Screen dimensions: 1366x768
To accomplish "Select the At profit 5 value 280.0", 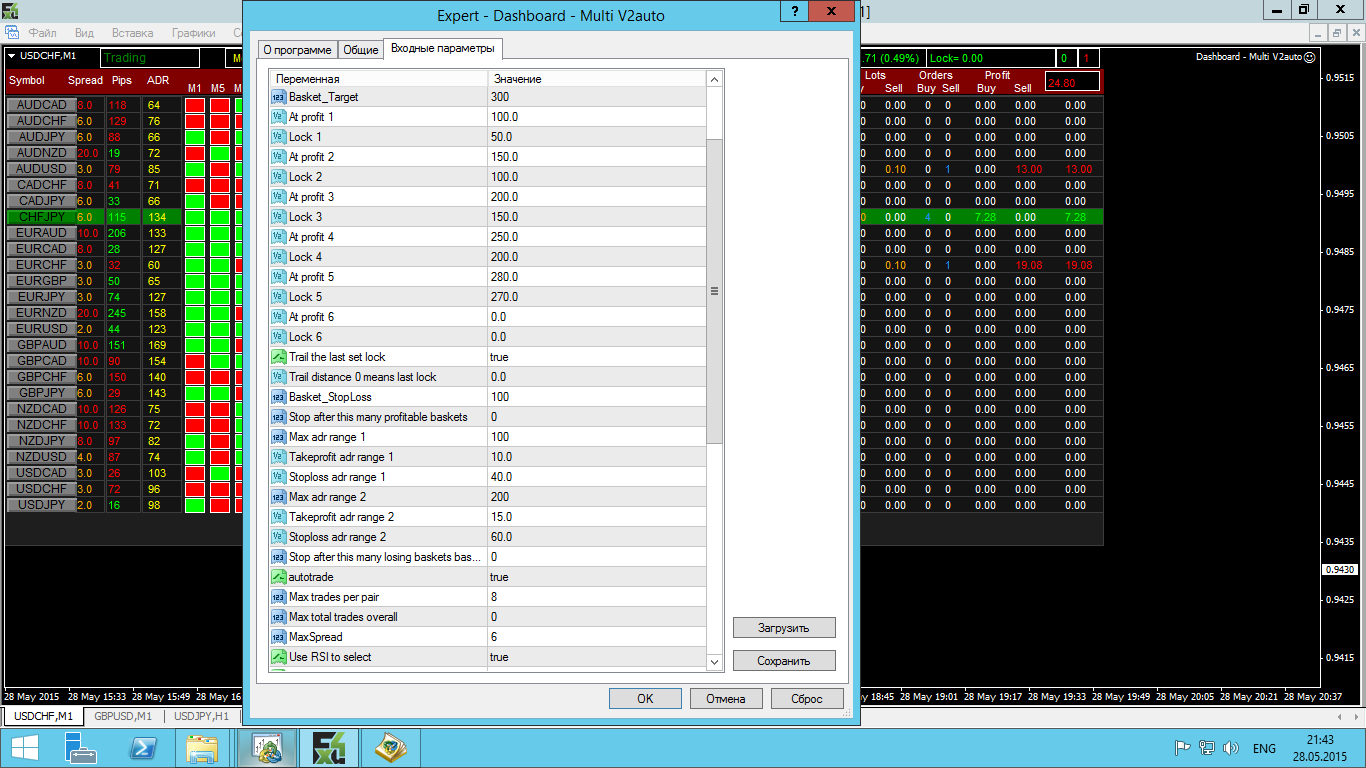I will point(597,277).
